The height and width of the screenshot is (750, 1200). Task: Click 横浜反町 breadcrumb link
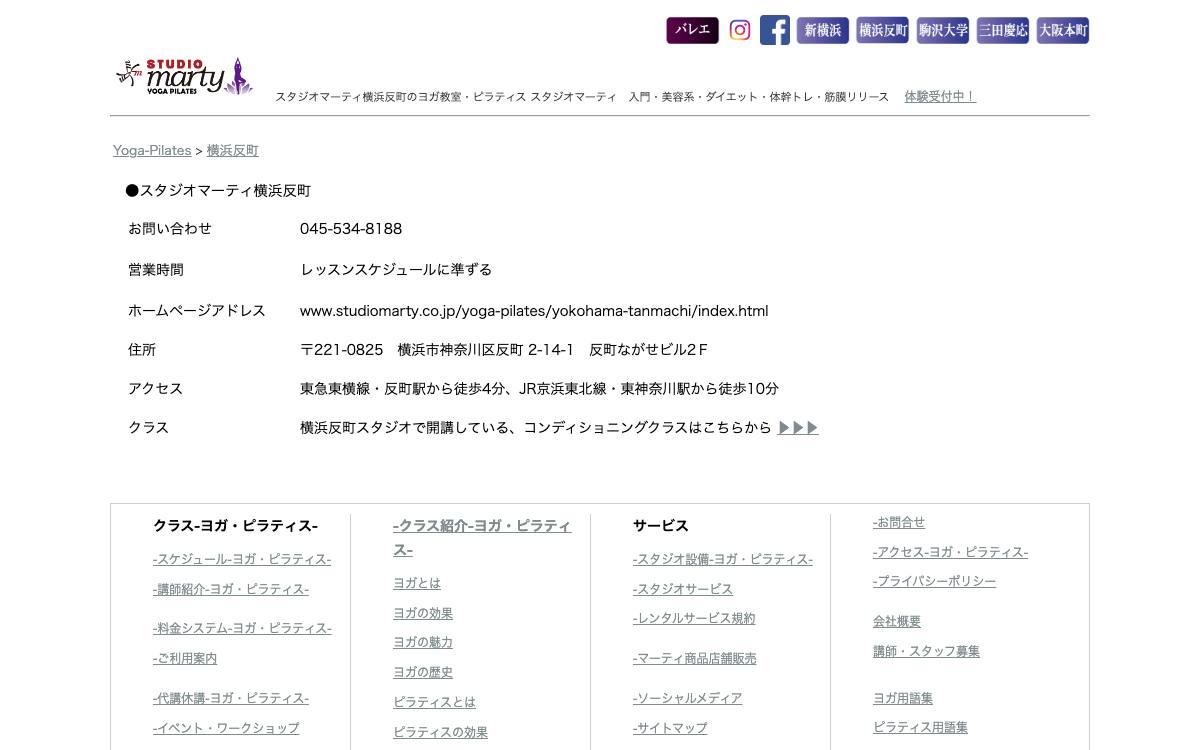[232, 150]
